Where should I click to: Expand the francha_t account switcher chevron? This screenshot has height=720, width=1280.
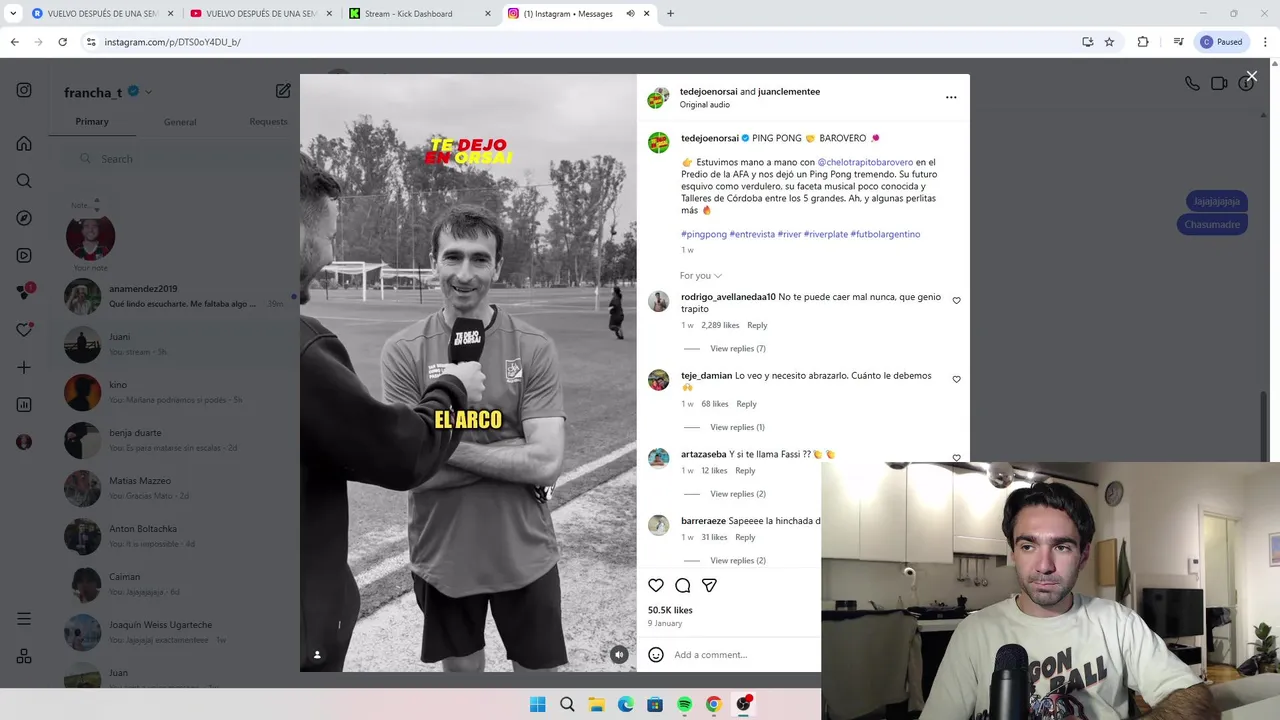pyautogui.click(x=148, y=92)
